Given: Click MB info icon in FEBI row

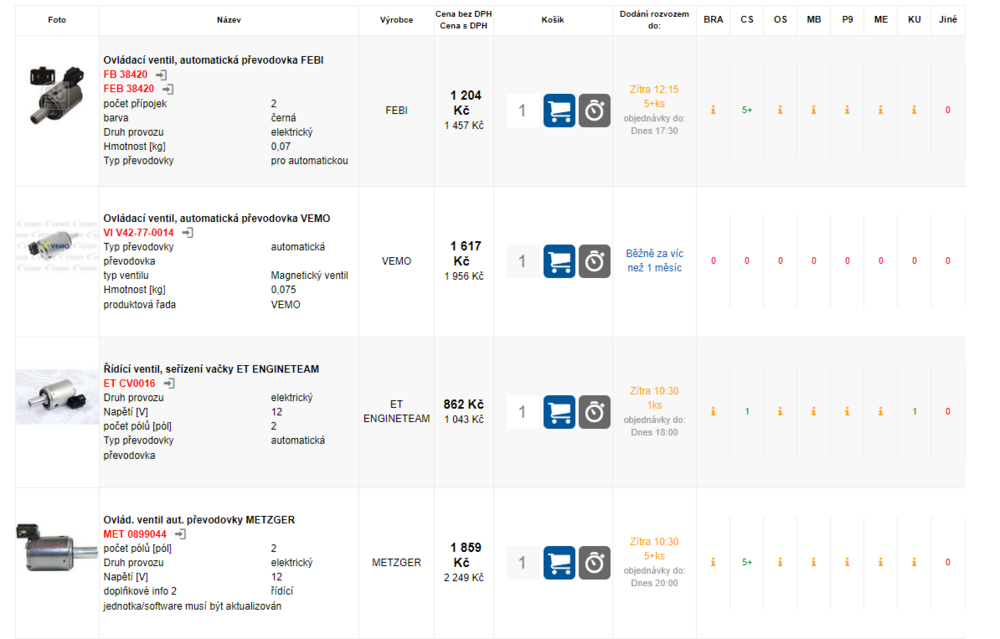Looking at the screenshot, I should tap(814, 110).
